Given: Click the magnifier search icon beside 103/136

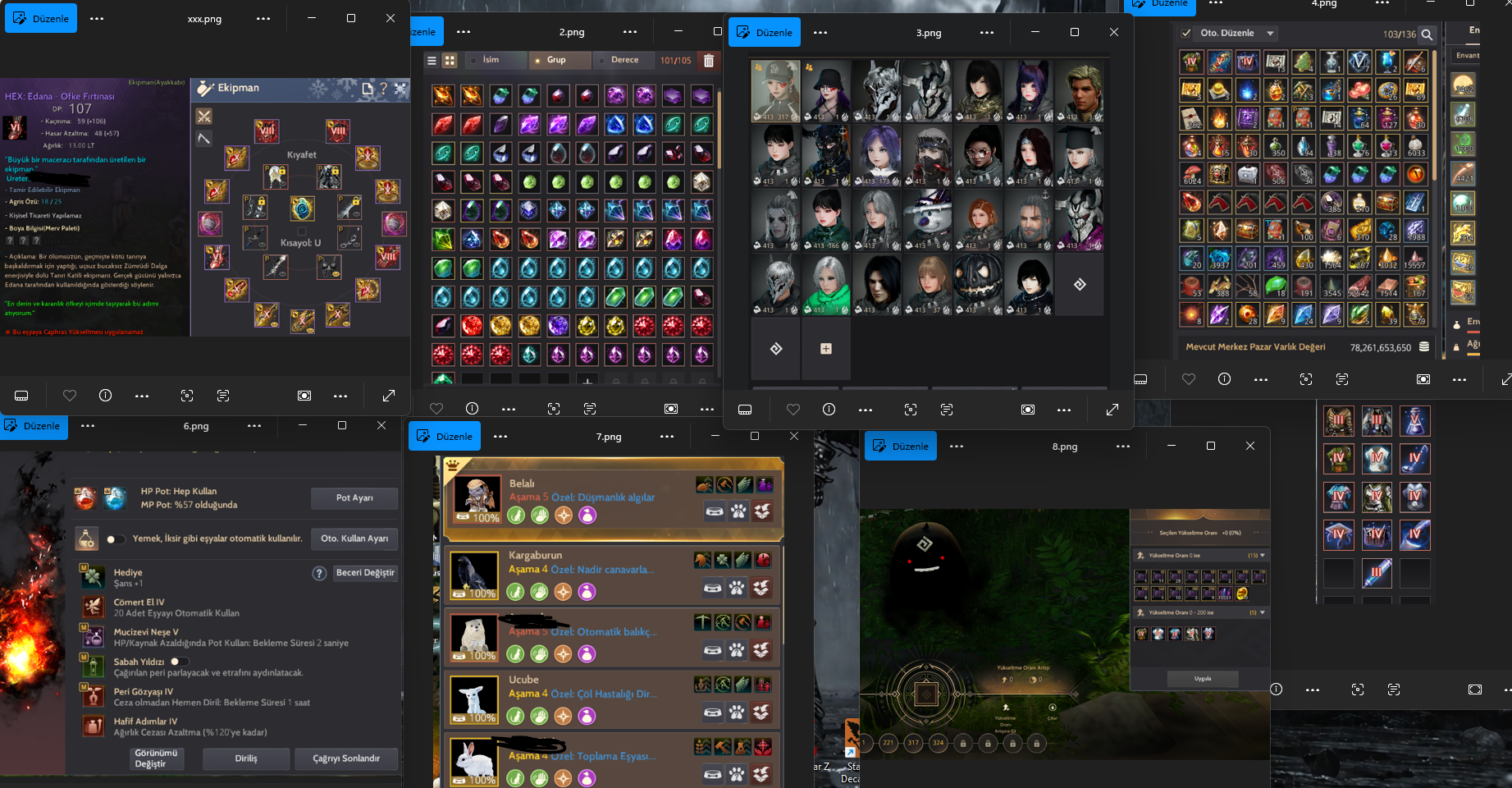Looking at the screenshot, I should pyautogui.click(x=1427, y=34).
